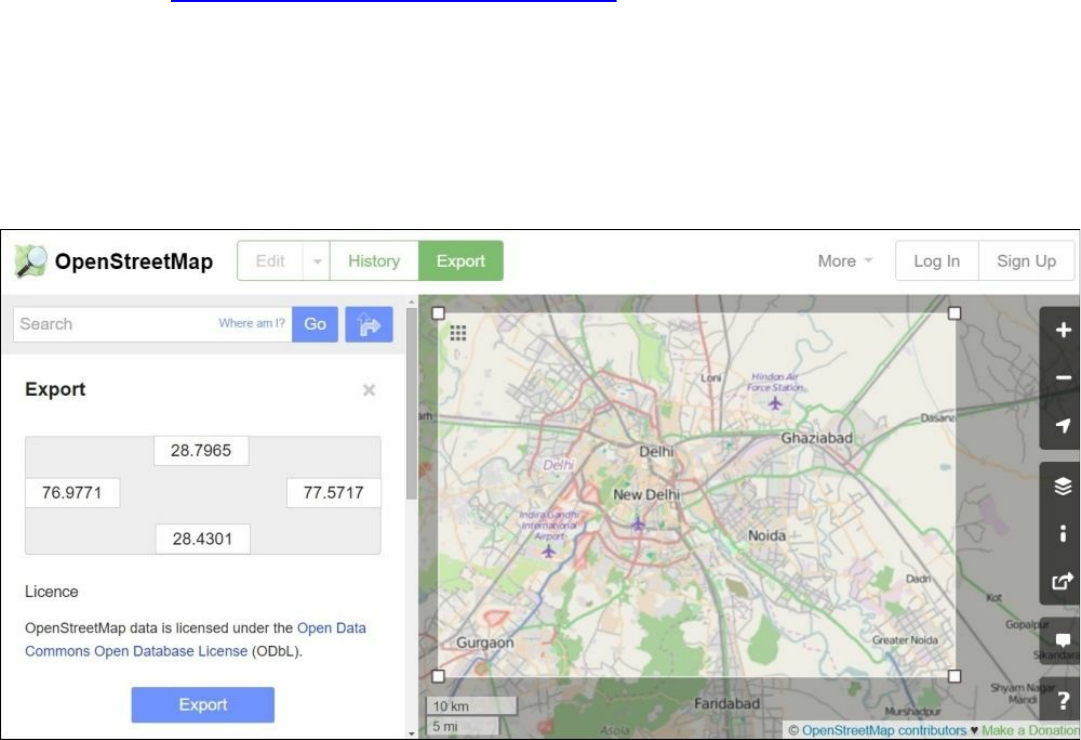Click the top-left selection box handle

coord(438,314)
